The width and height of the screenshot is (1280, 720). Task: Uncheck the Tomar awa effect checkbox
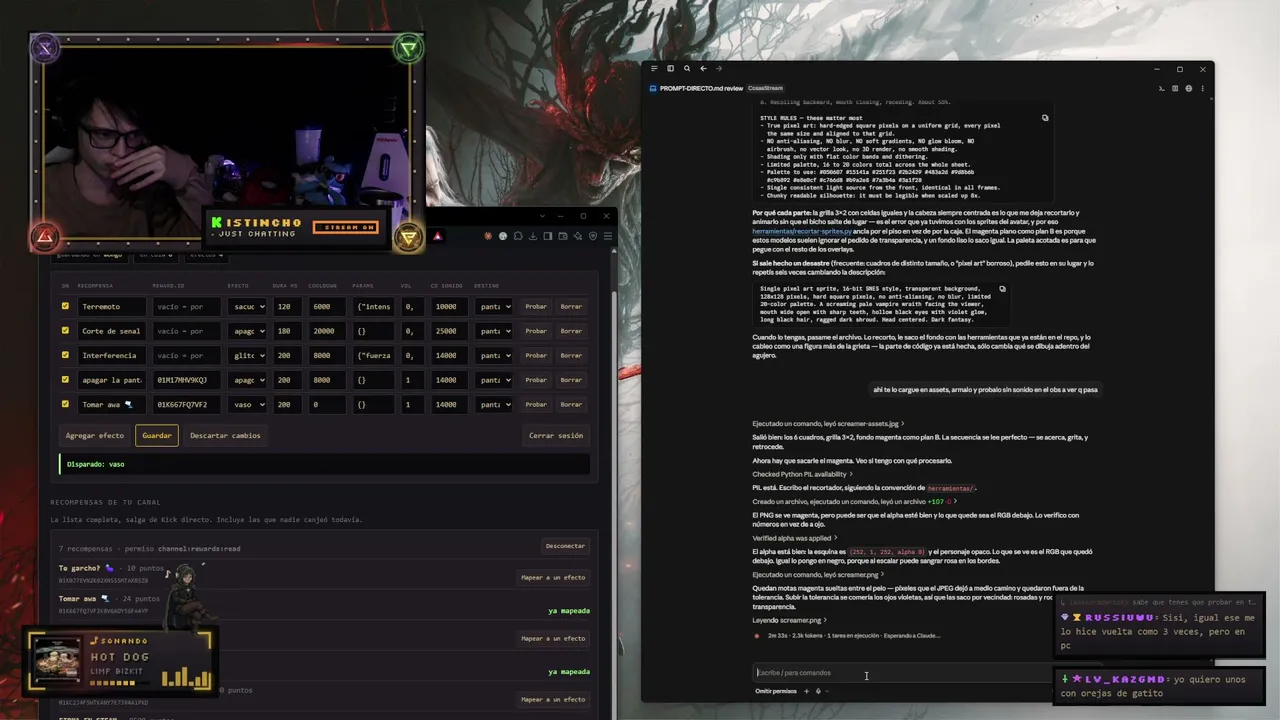pyautogui.click(x=65, y=404)
